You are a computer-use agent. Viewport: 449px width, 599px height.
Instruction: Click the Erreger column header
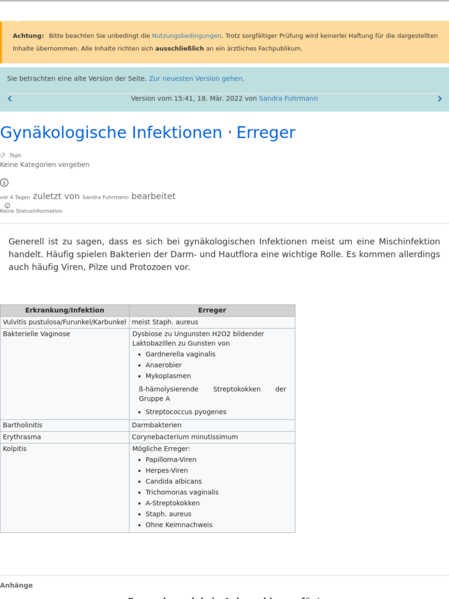(212, 310)
